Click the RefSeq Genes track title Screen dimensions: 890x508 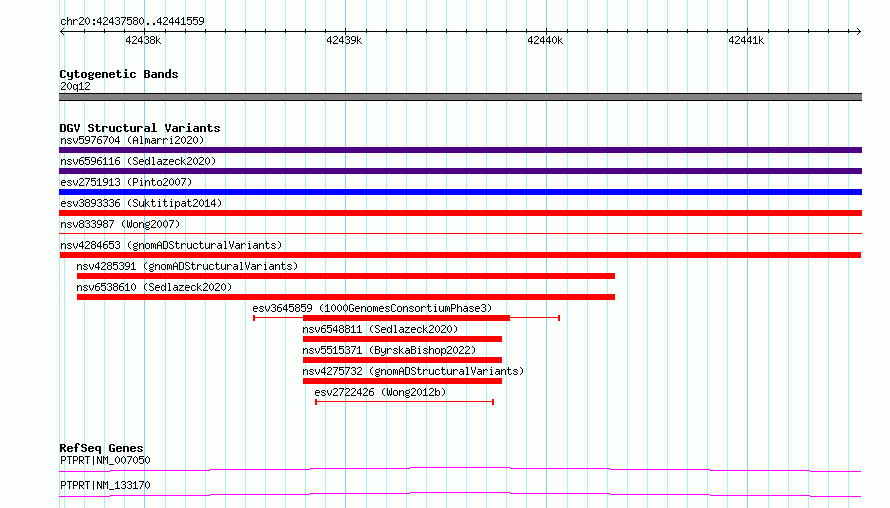coord(101,448)
